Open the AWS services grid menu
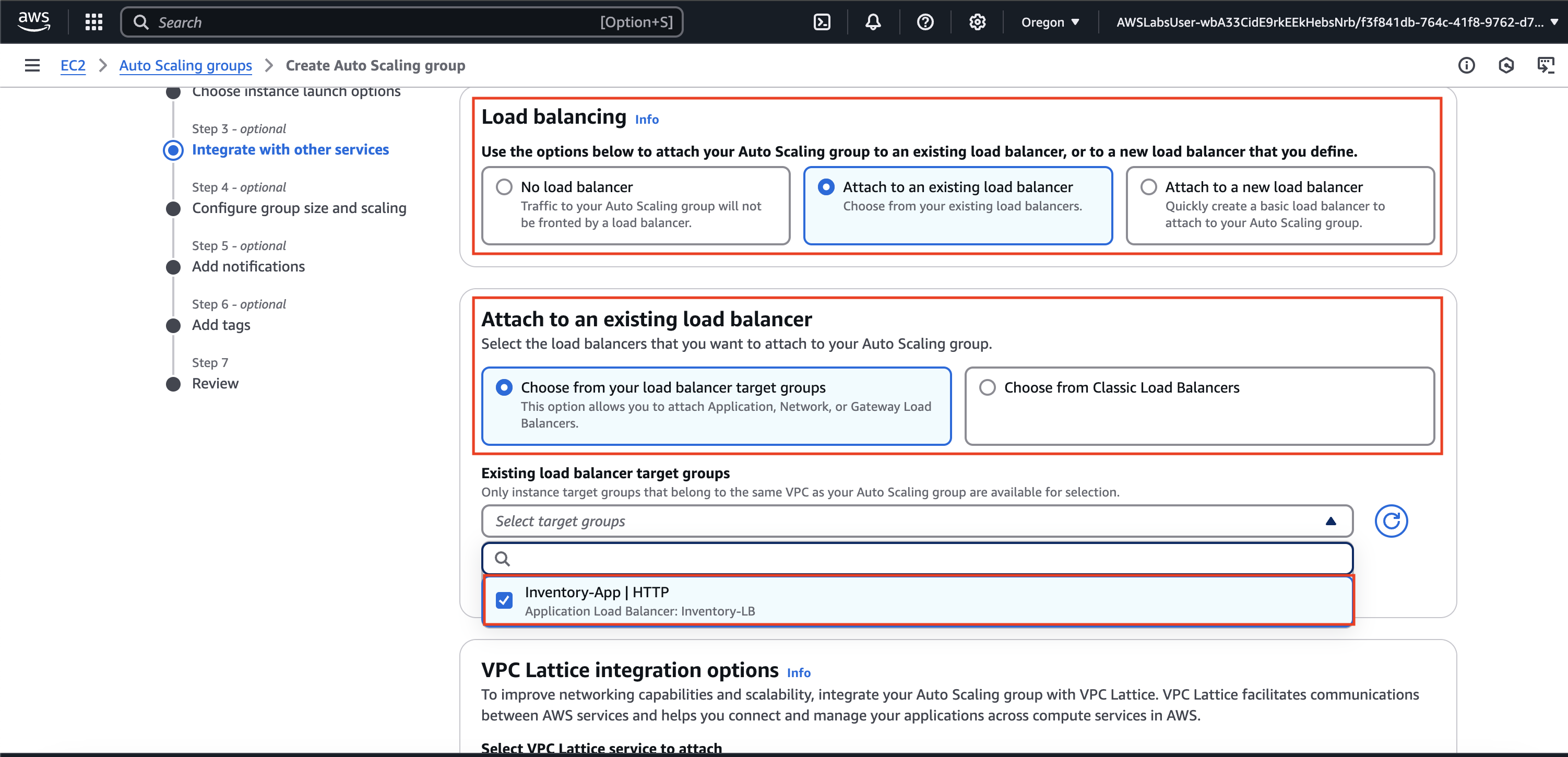The image size is (1568, 757). pyautogui.click(x=94, y=22)
